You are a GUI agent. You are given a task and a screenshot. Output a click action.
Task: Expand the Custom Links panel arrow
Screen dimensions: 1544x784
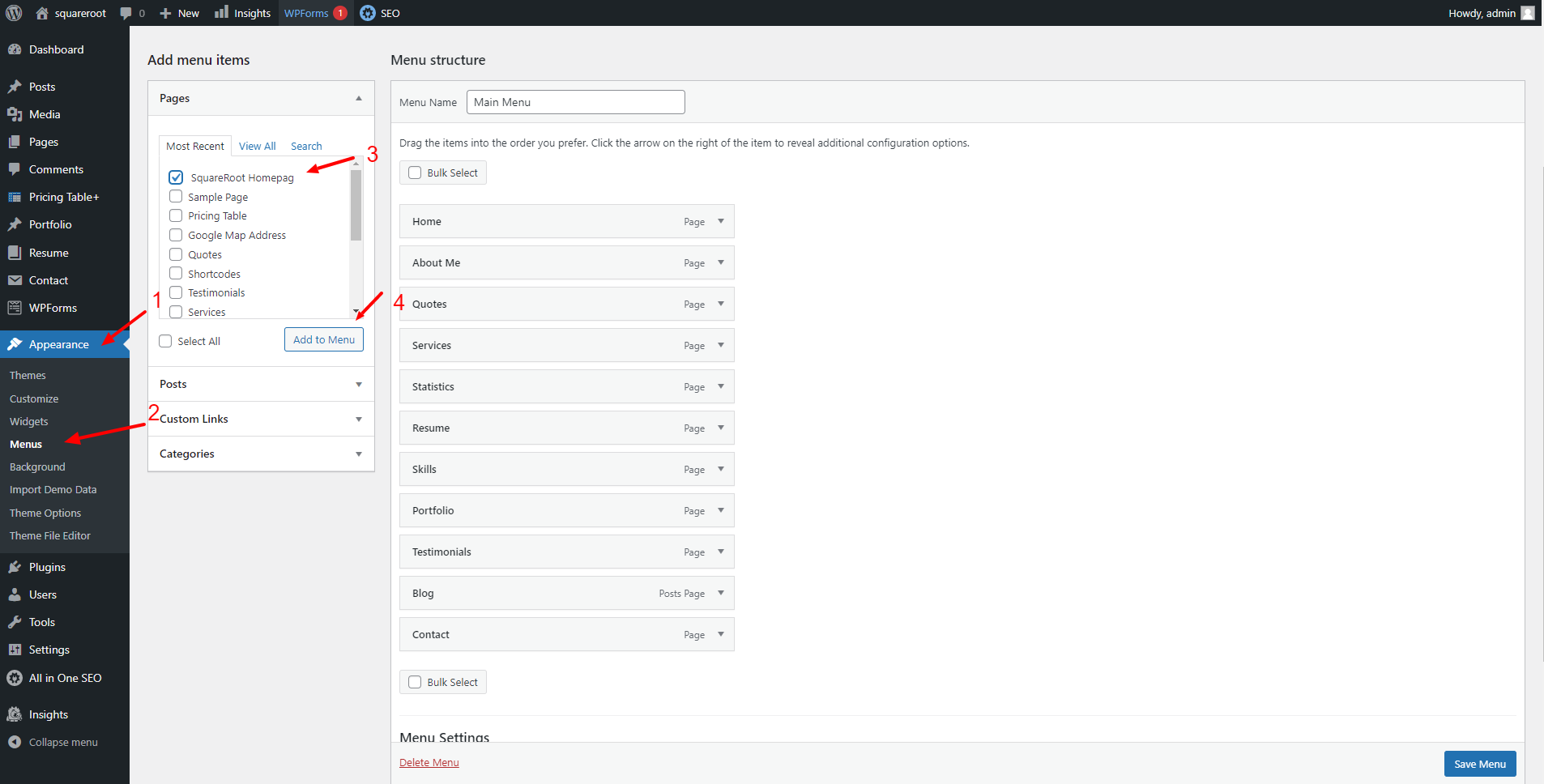[x=359, y=420]
